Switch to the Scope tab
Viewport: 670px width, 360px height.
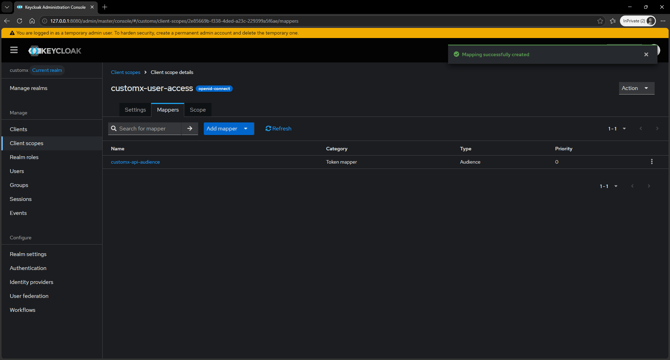point(197,110)
